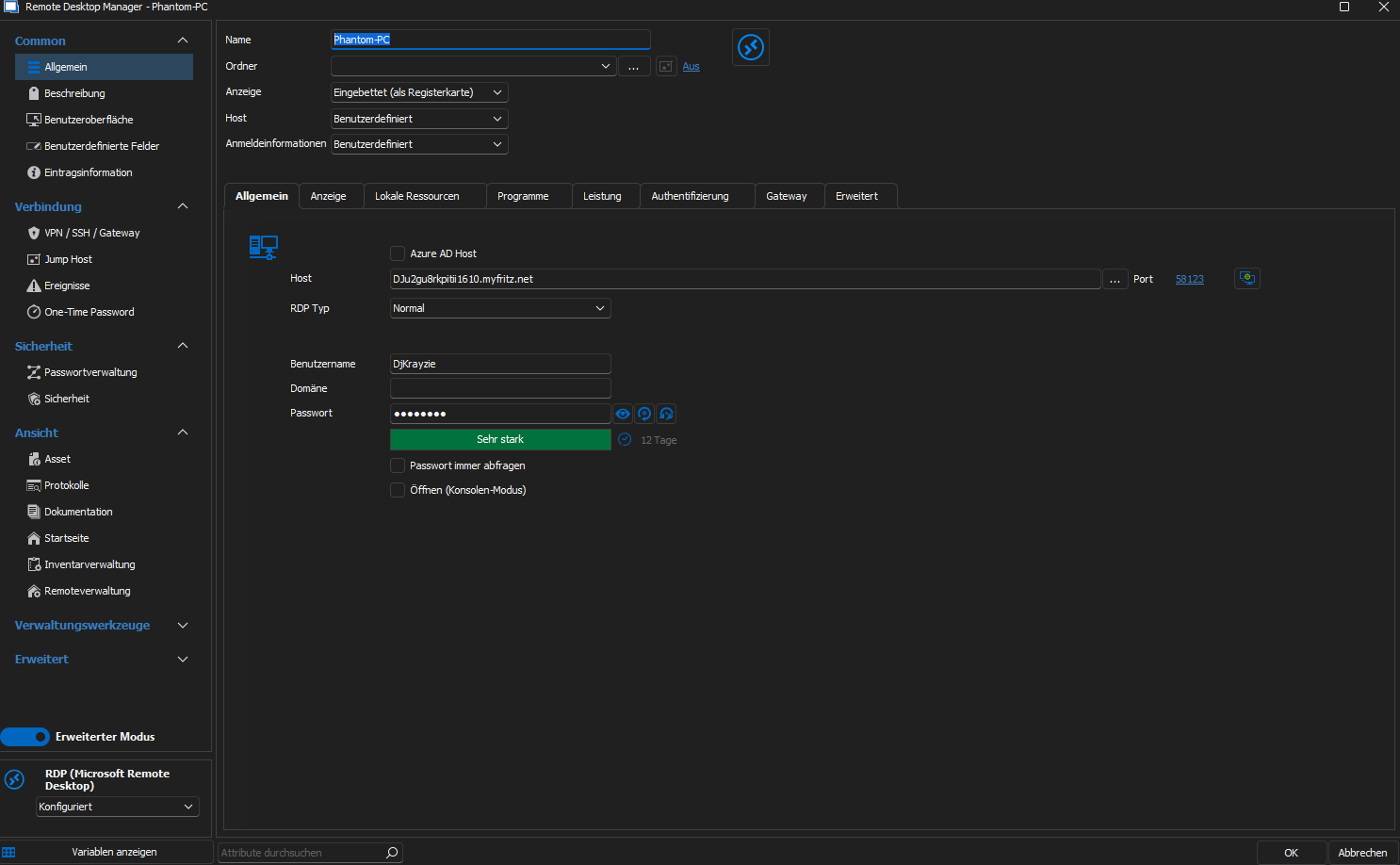Click the password history icon
This screenshot has height=865, width=1400.
coord(666,414)
